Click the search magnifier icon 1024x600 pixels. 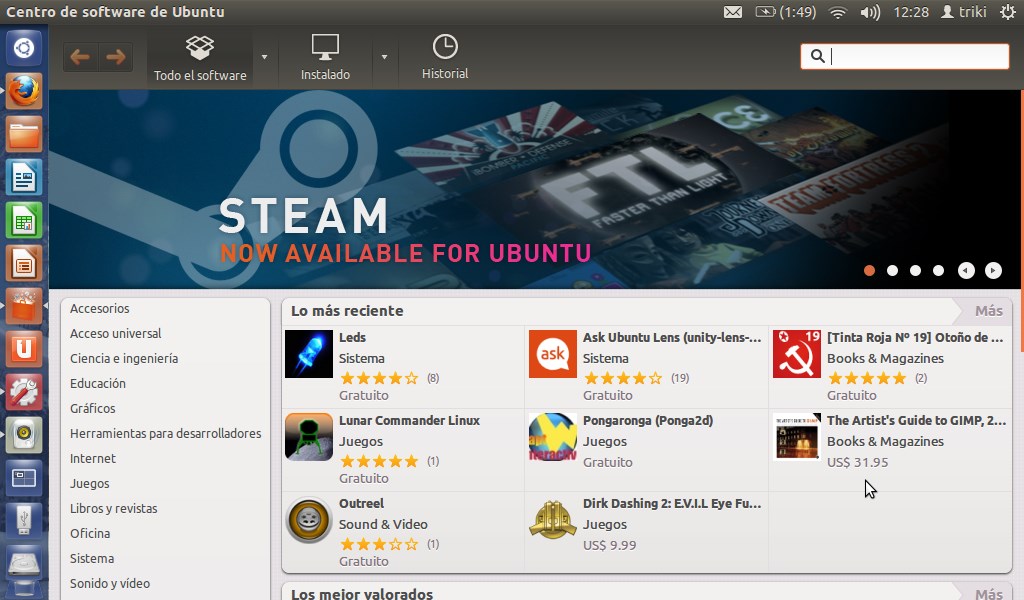pos(817,56)
